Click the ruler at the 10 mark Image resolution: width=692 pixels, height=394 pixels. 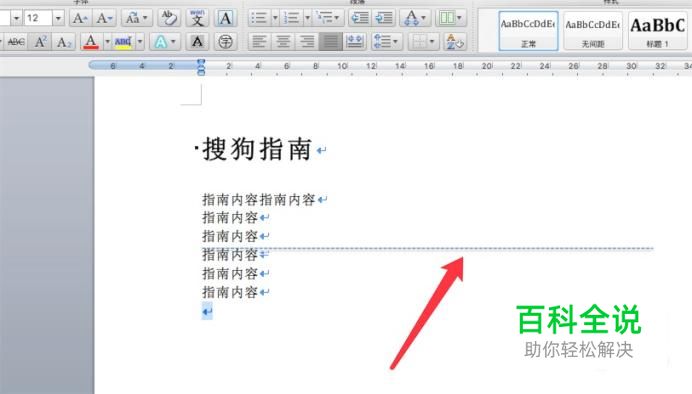click(x=342, y=66)
